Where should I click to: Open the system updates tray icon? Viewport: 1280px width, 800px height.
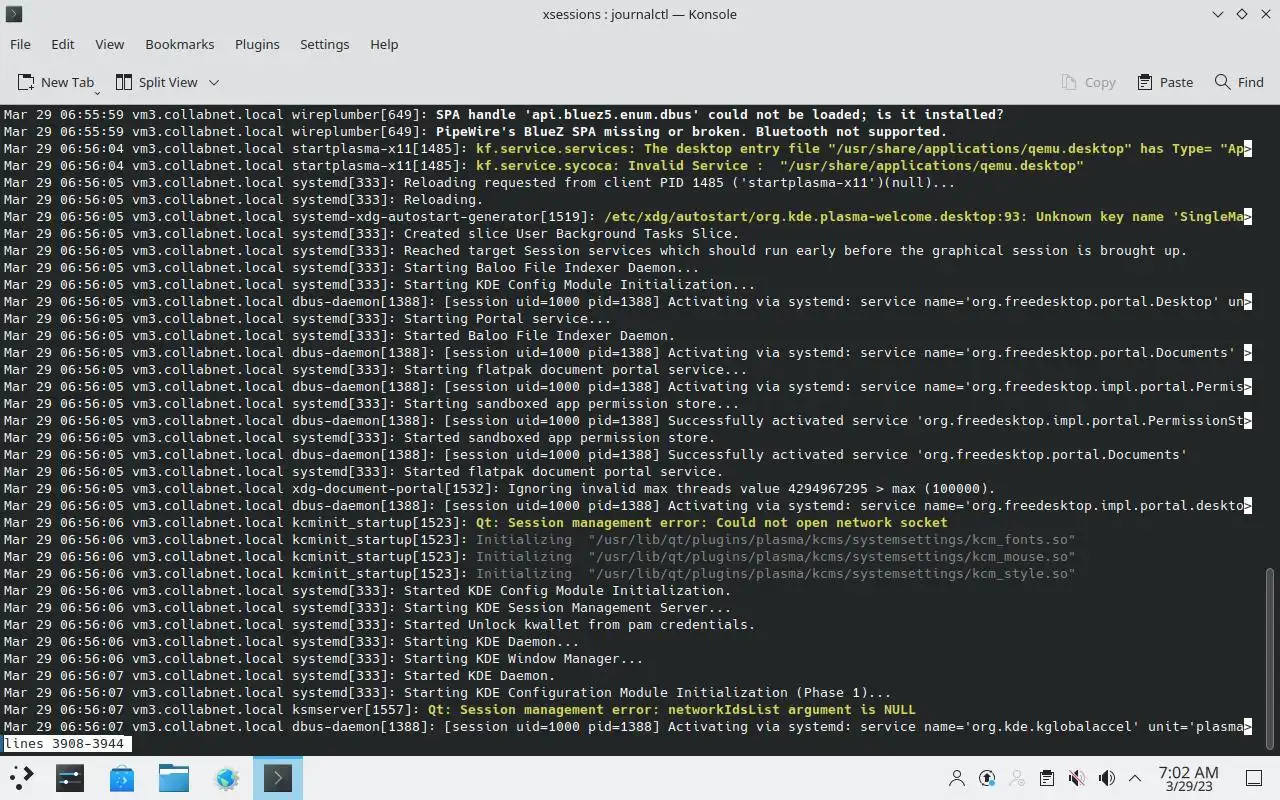point(987,778)
